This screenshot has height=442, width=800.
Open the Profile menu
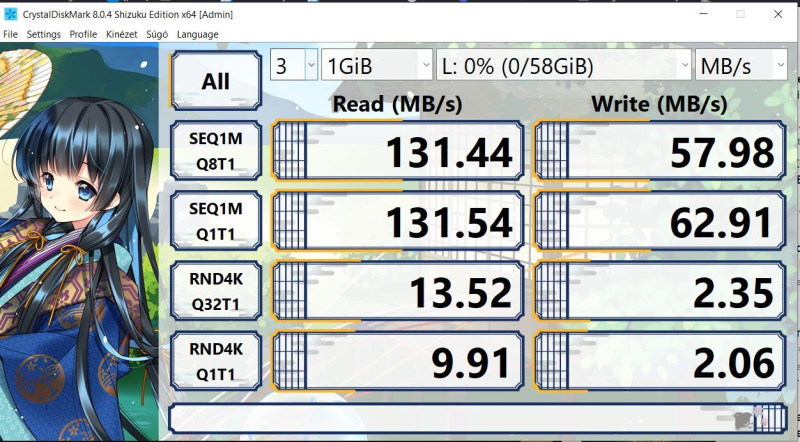pyautogui.click(x=83, y=34)
